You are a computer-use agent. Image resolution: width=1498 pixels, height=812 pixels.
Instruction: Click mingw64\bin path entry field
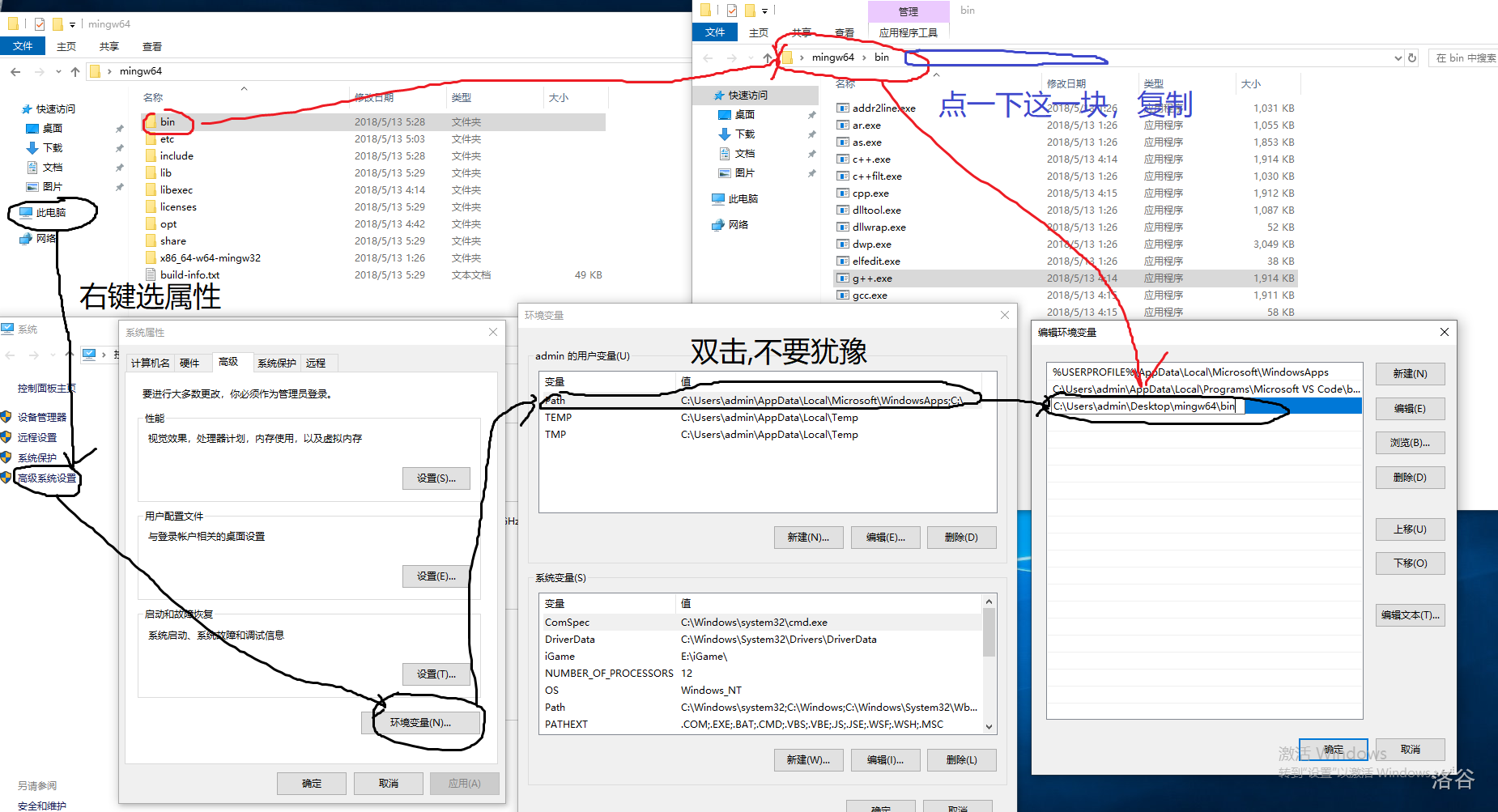click(x=1147, y=406)
